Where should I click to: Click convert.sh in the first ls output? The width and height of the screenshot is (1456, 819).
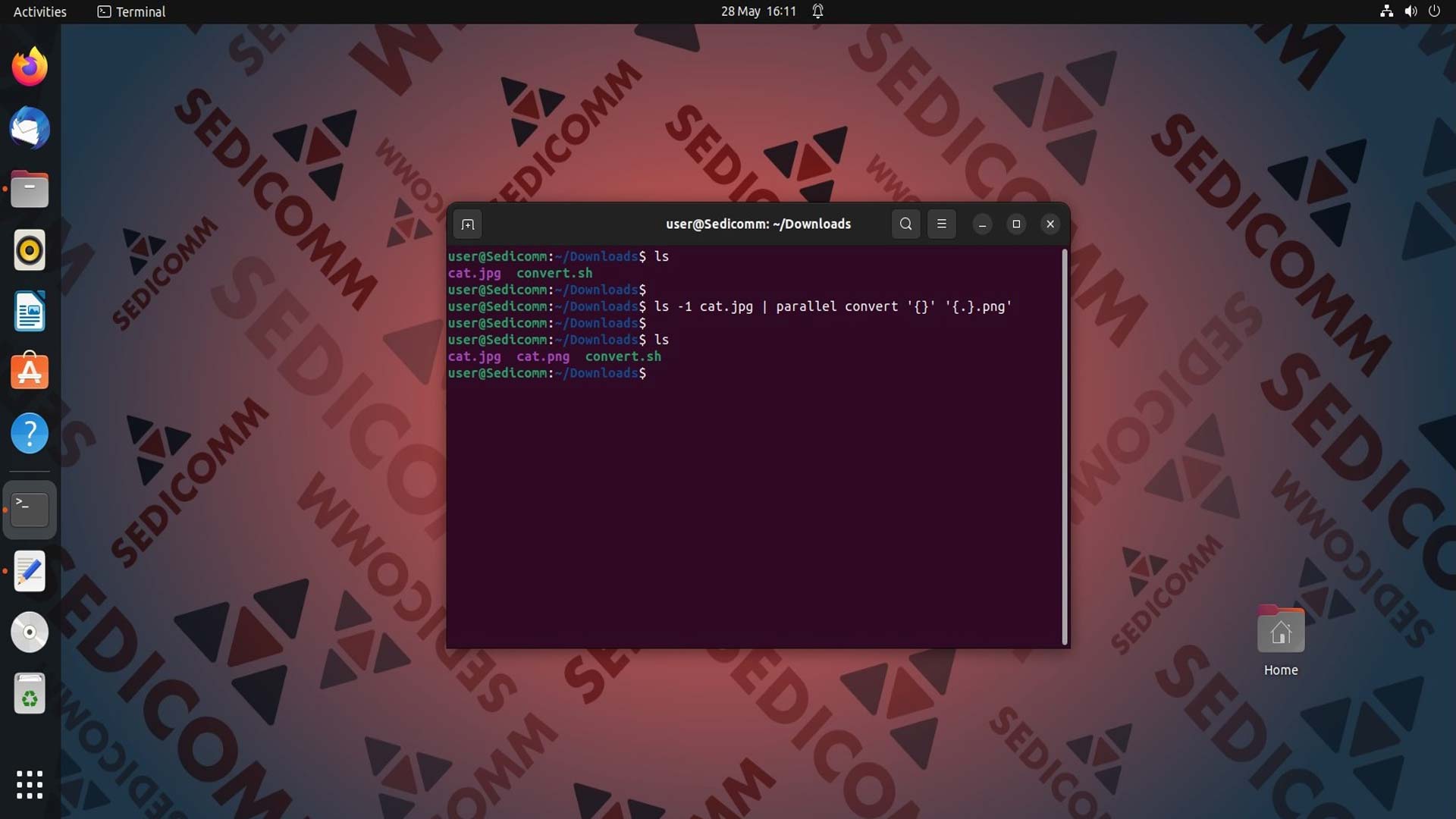[554, 273]
